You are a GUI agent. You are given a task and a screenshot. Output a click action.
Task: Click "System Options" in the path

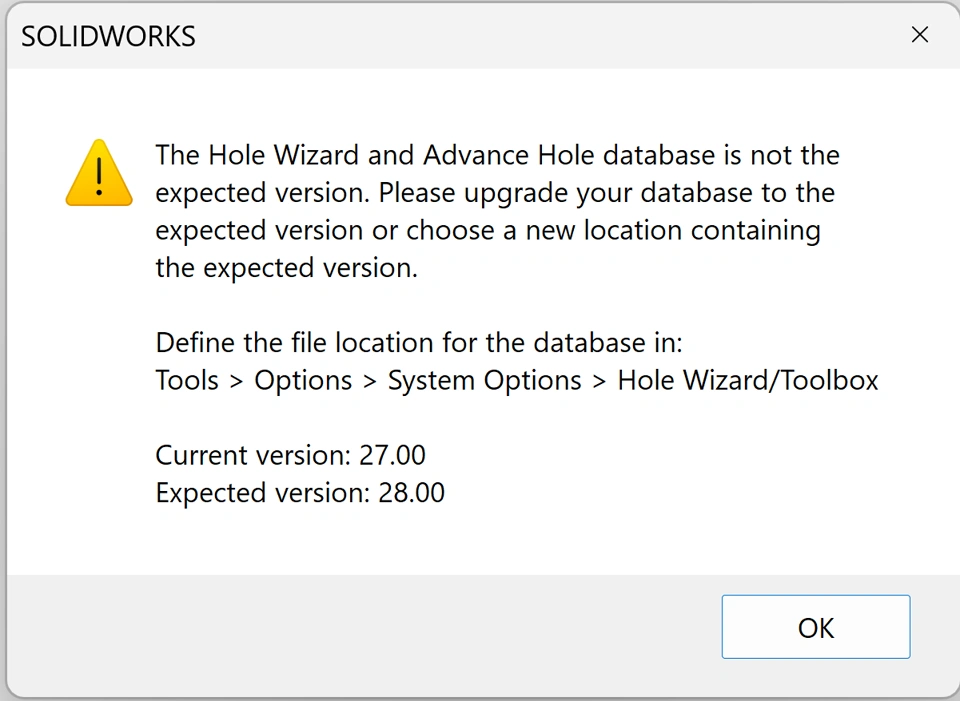pyautogui.click(x=484, y=380)
